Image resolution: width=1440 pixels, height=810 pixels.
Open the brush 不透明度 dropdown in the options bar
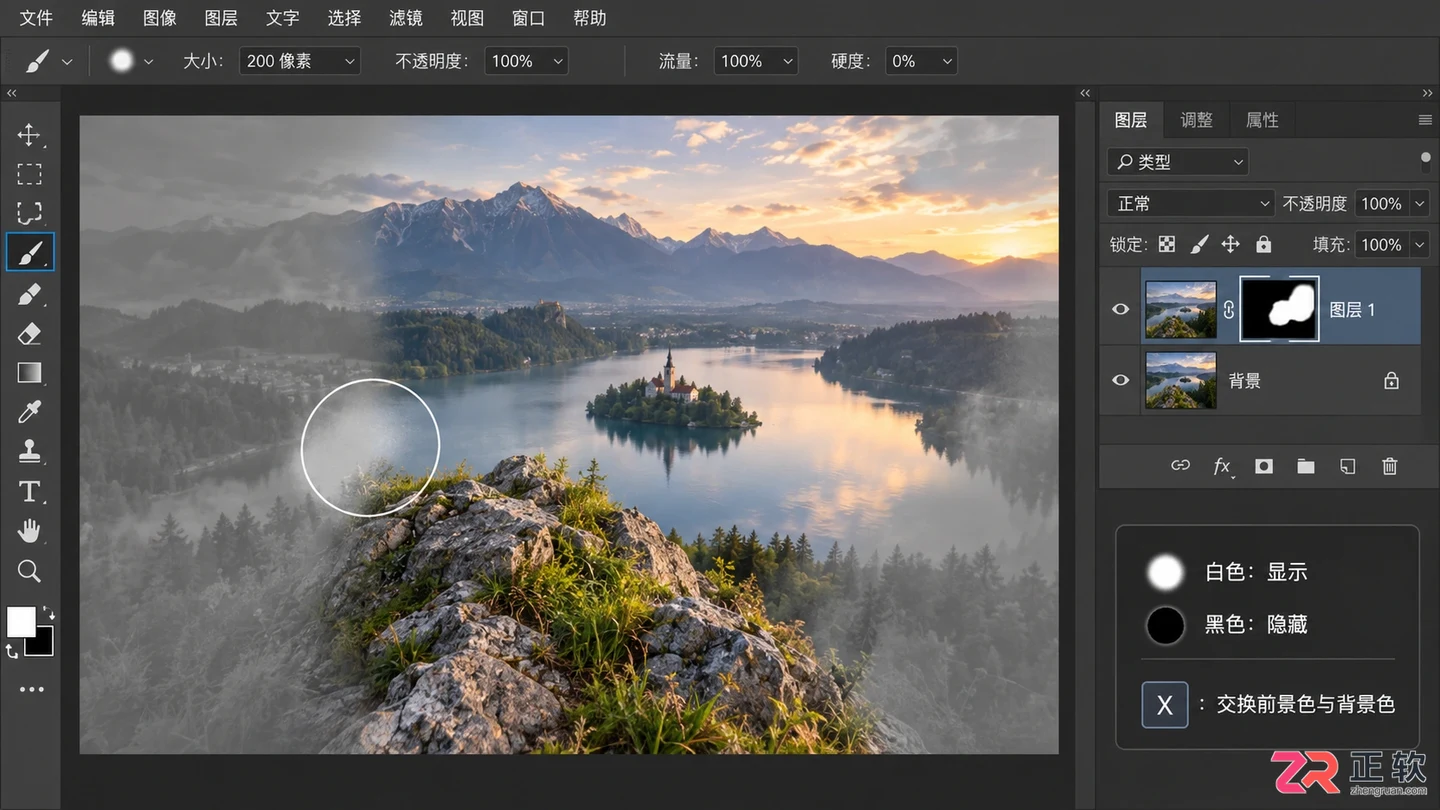[526, 61]
